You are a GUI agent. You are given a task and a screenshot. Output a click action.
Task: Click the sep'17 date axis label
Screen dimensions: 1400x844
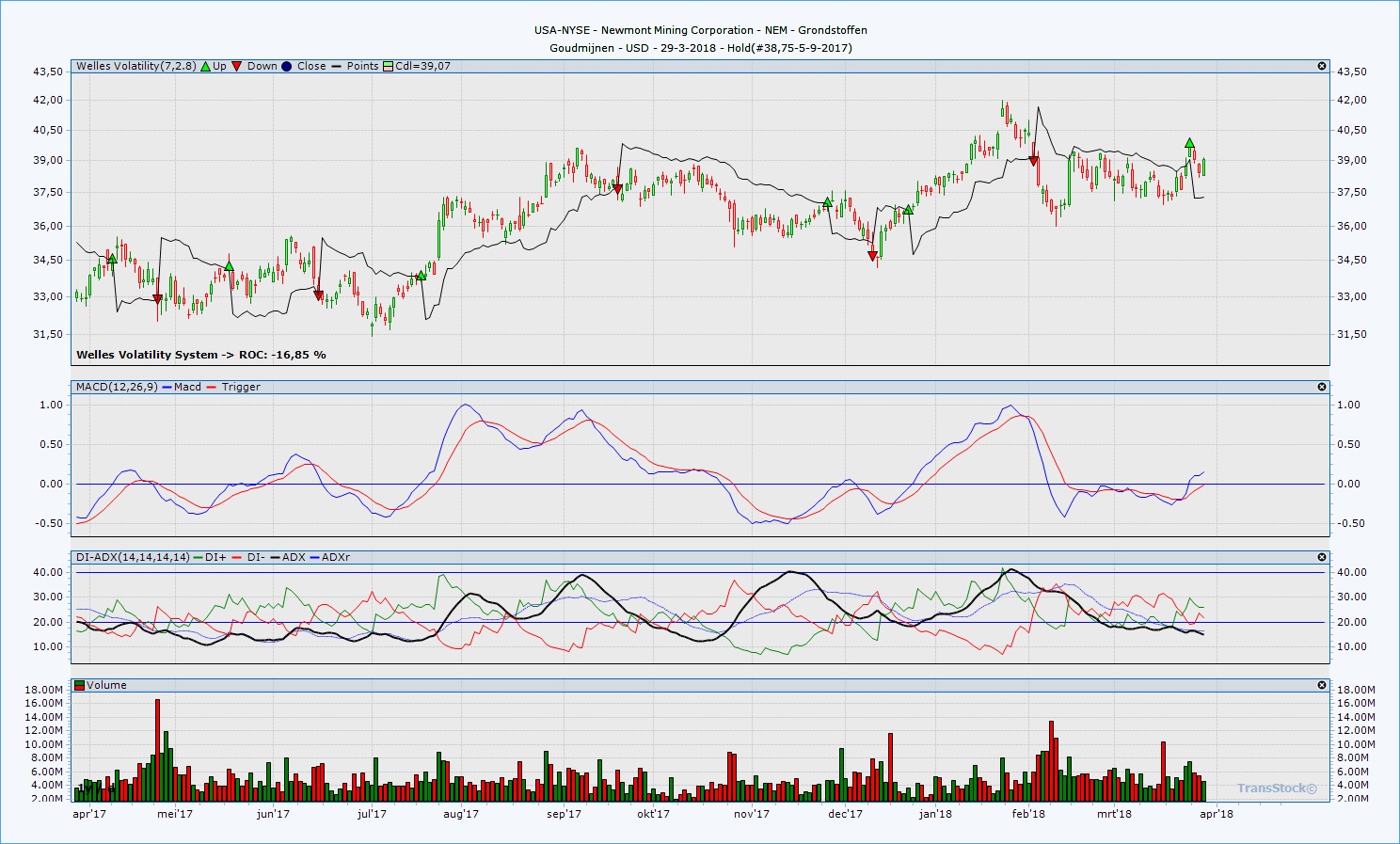click(x=565, y=814)
